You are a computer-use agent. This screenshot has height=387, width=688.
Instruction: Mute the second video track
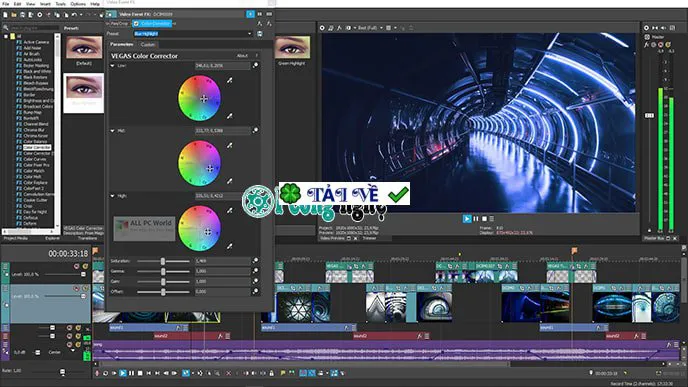tap(76, 288)
